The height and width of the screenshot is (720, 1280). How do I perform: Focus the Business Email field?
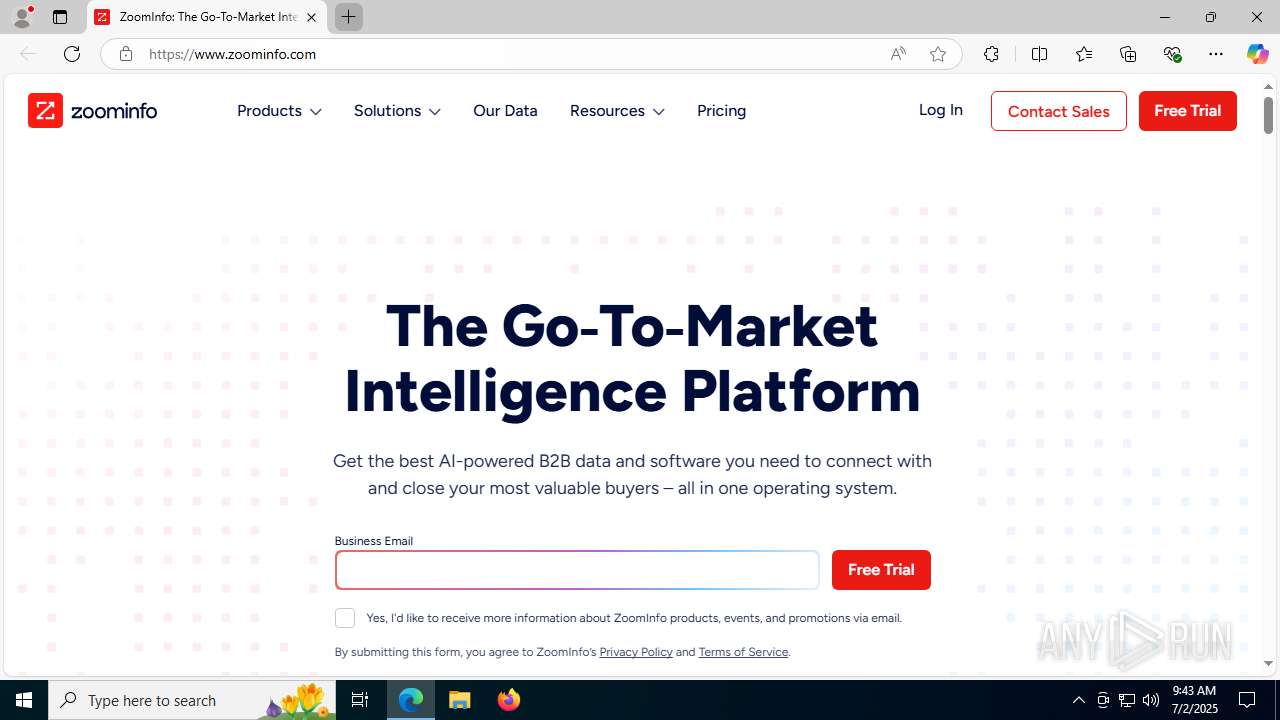[577, 570]
